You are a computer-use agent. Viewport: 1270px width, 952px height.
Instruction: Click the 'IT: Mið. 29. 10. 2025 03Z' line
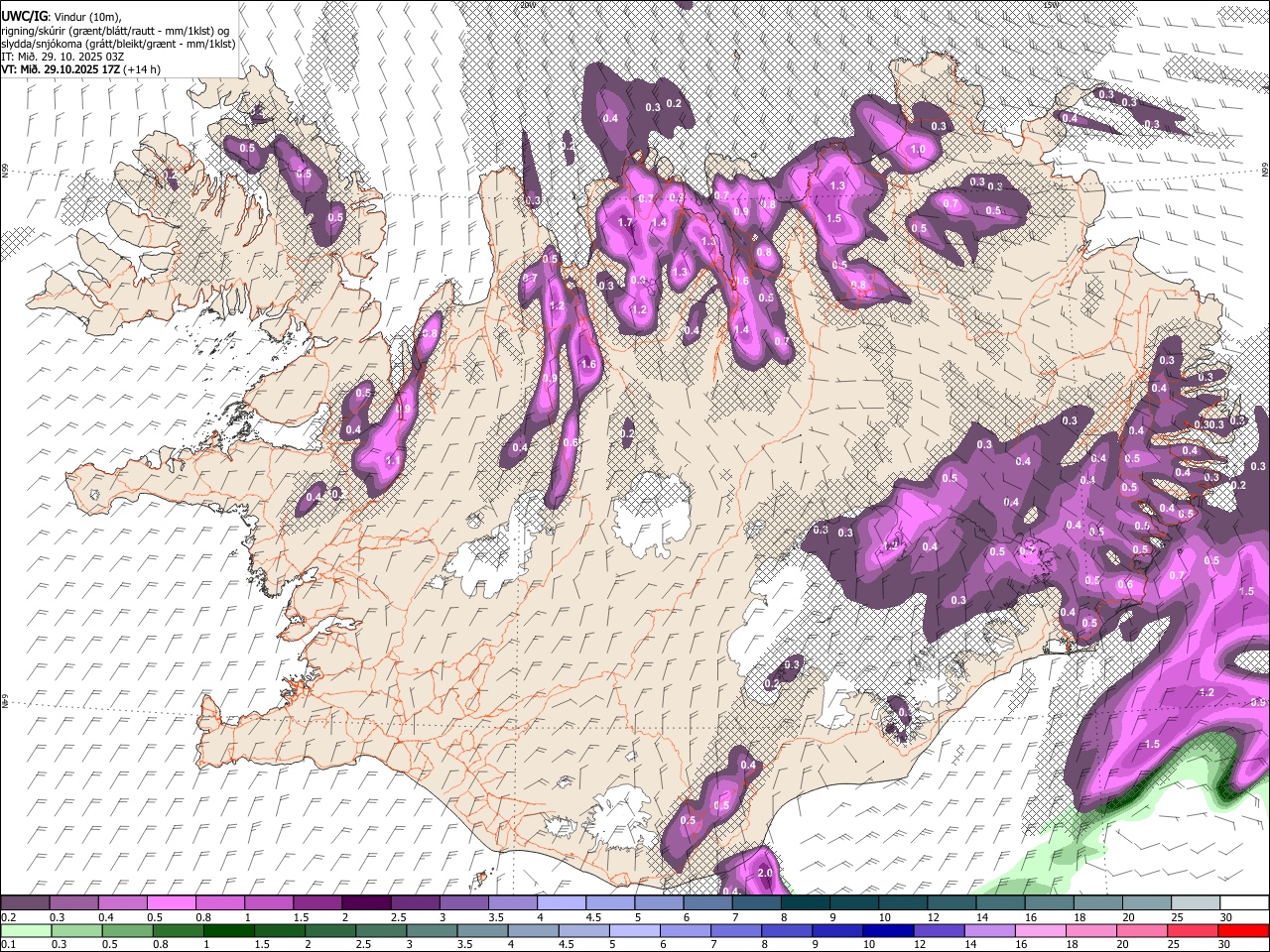(x=63, y=57)
